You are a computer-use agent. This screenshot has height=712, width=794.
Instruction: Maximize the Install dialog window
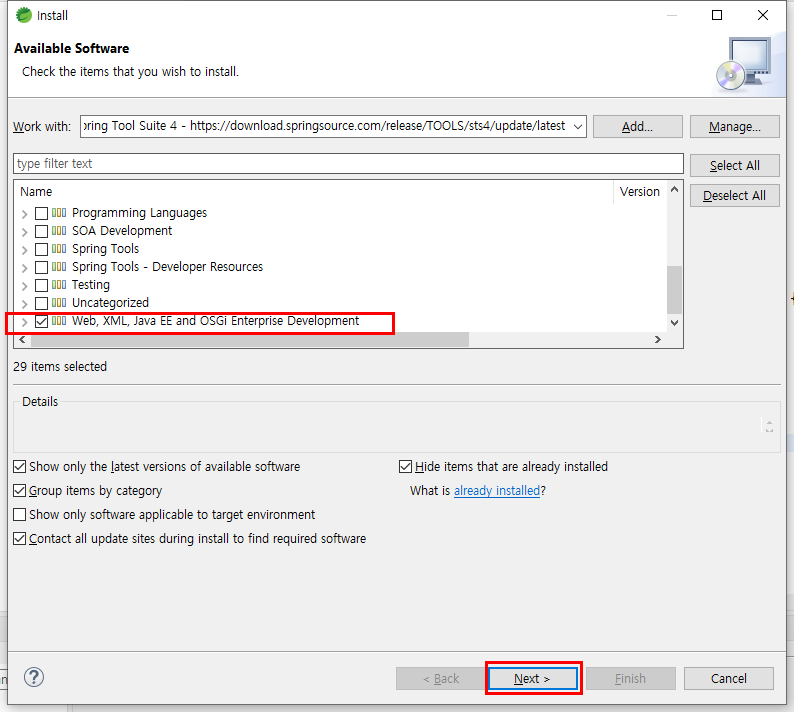pos(717,15)
